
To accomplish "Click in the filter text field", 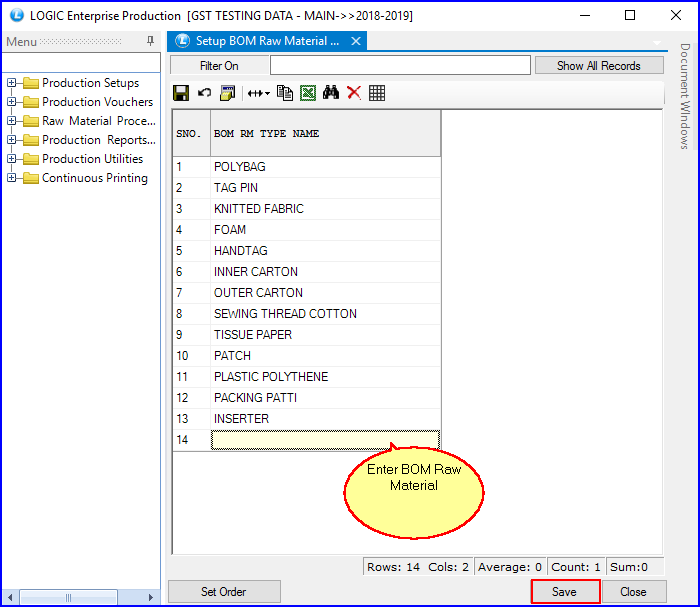I will click(x=400, y=65).
